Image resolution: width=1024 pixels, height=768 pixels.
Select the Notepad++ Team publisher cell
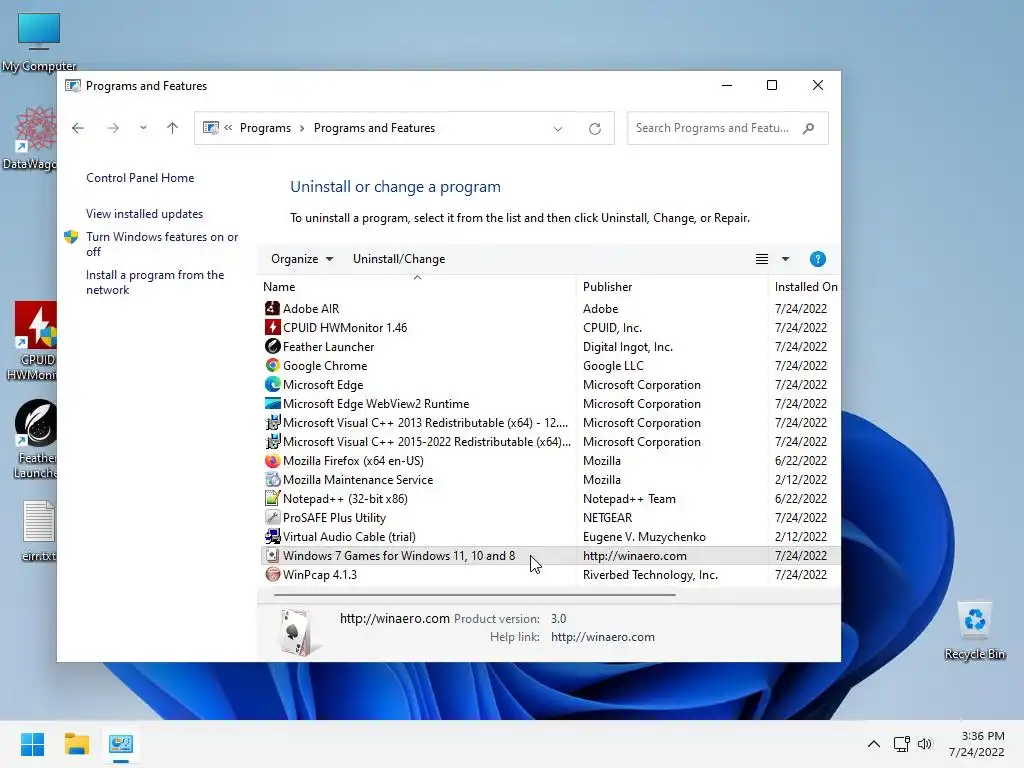pyautogui.click(x=629, y=498)
